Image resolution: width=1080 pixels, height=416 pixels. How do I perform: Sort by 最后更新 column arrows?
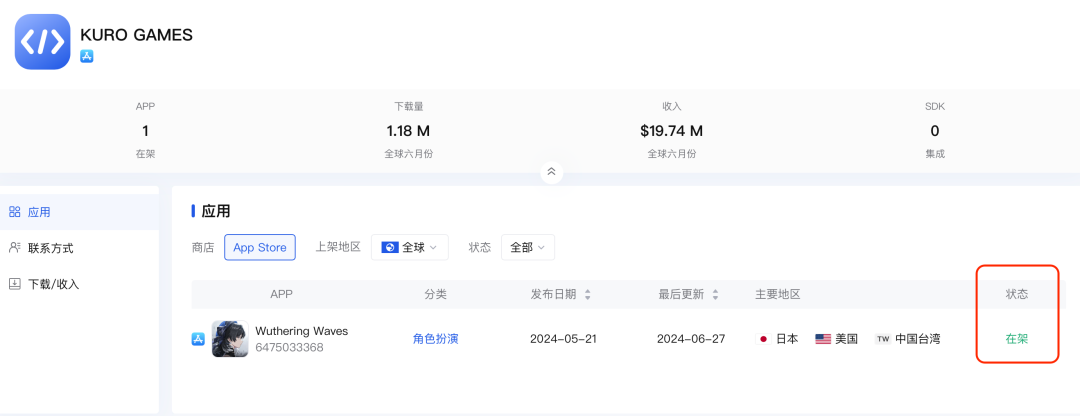click(x=716, y=295)
